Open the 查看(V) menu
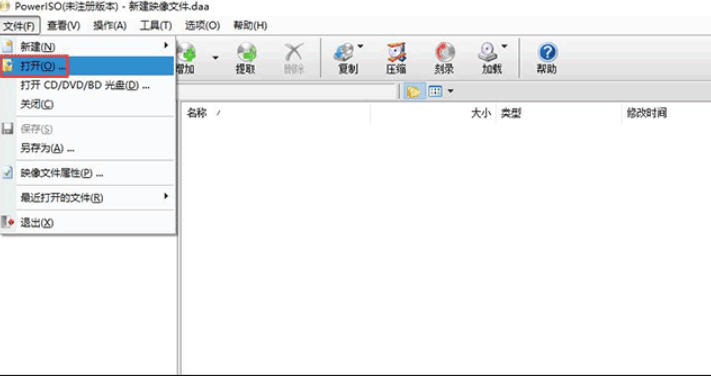This screenshot has width=711, height=378. tap(63, 25)
